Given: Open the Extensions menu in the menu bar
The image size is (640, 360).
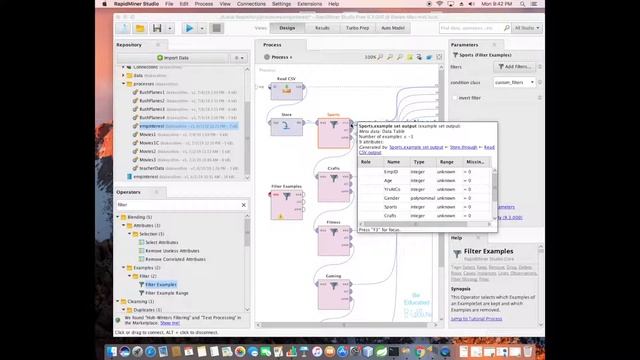Looking at the screenshot, I should point(309,4).
